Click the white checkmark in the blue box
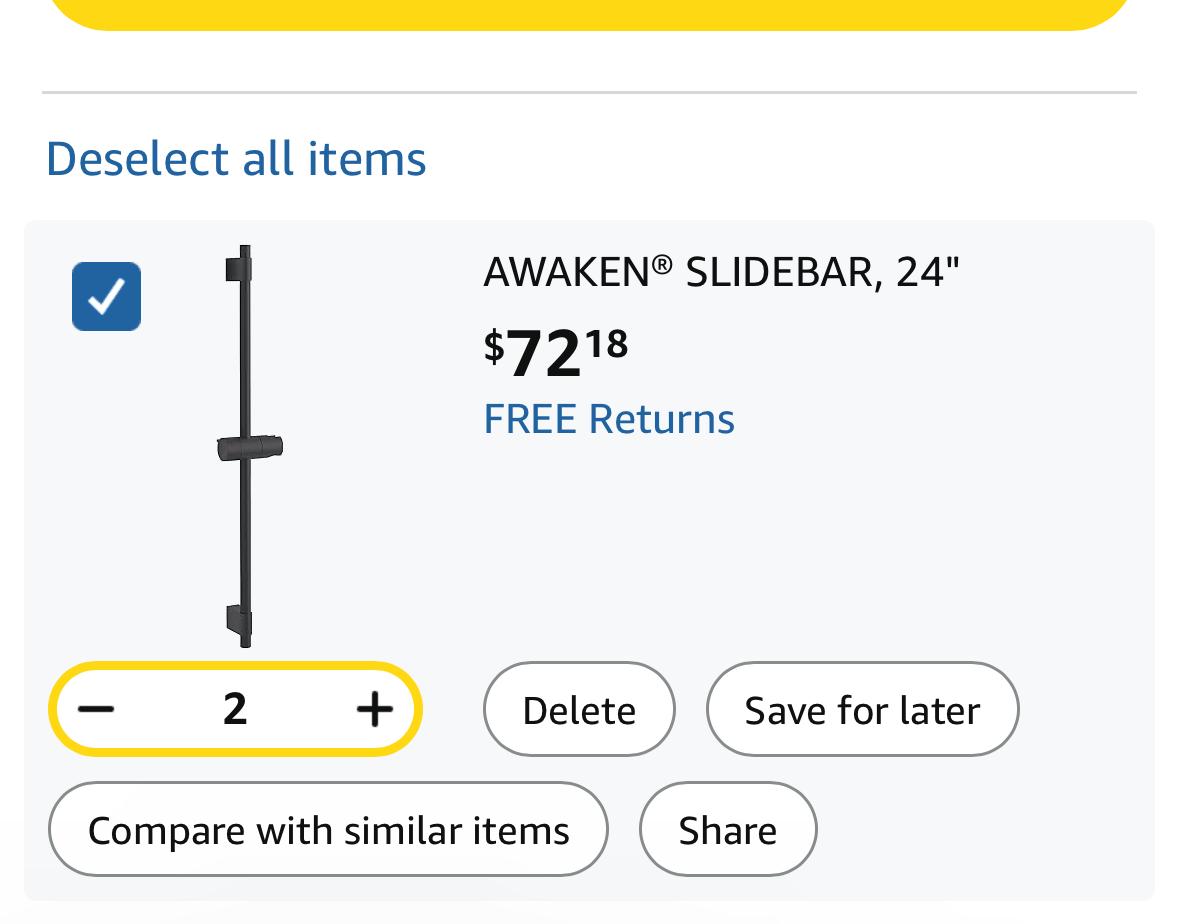The width and height of the screenshot is (1179, 924). coord(106,296)
